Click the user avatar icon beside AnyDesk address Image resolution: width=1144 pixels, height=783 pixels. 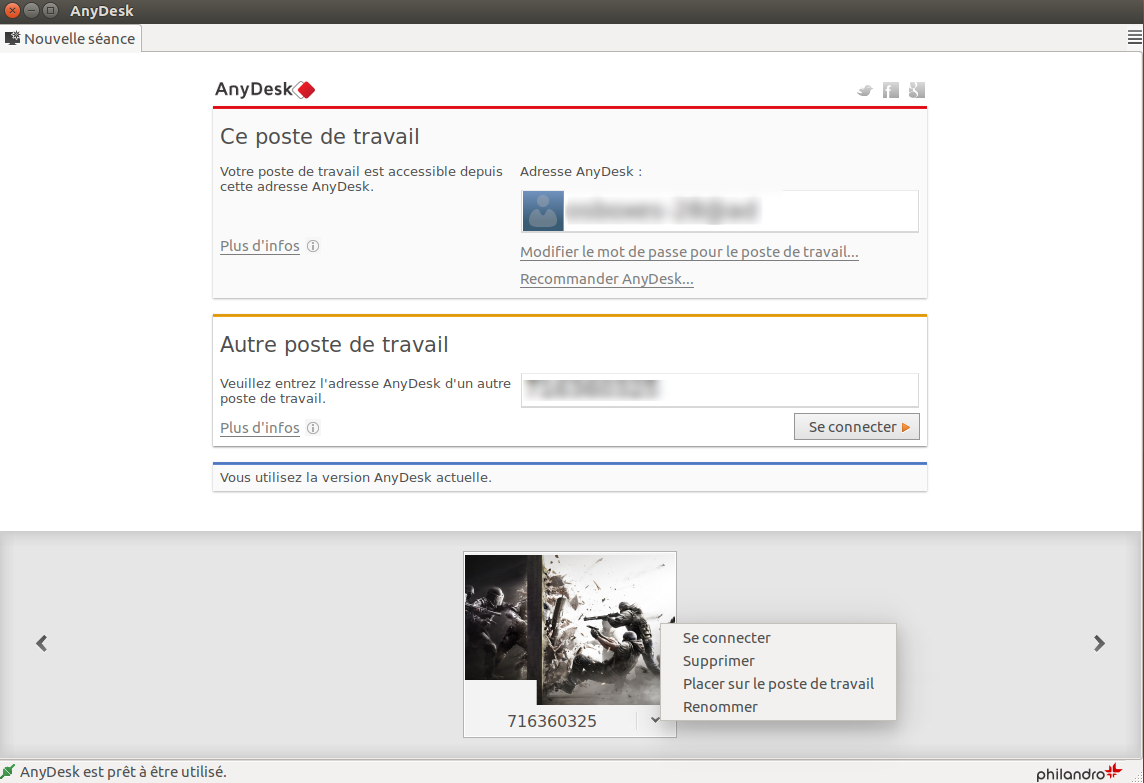click(543, 212)
